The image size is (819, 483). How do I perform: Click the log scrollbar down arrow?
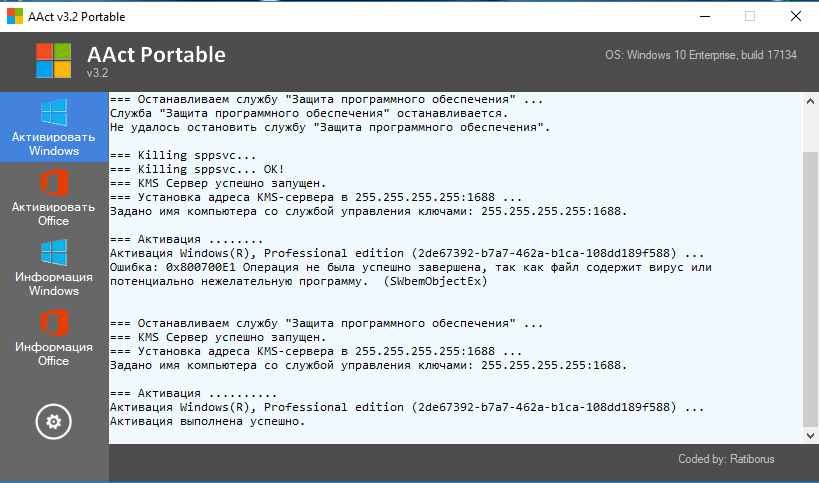point(811,435)
